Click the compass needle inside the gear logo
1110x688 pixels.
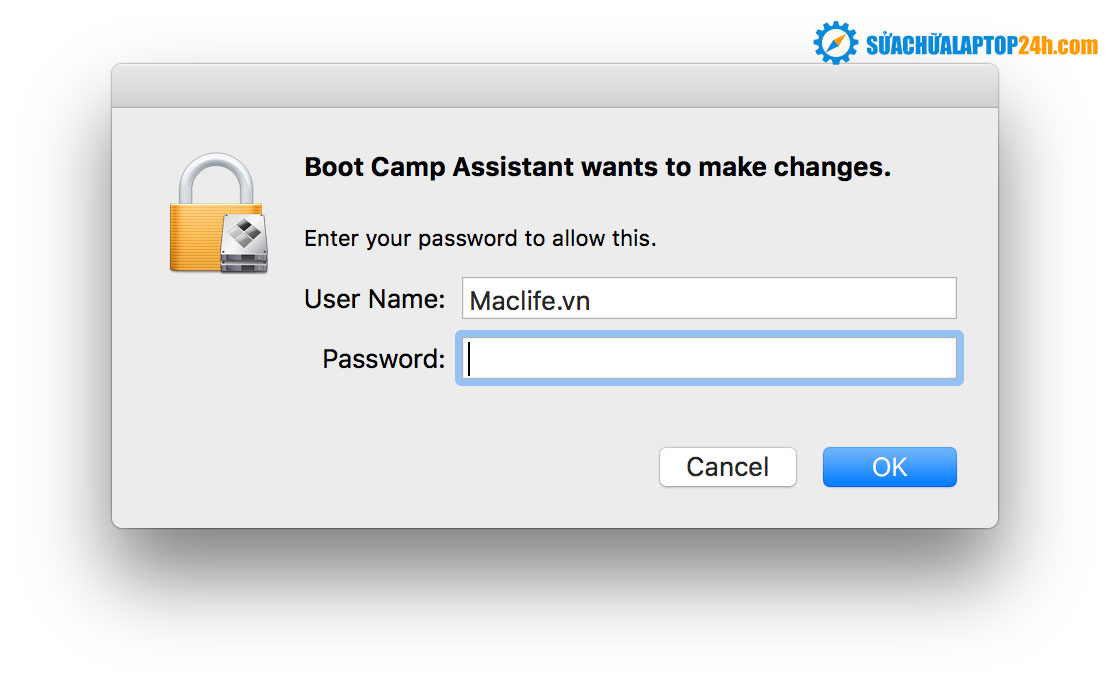835,43
